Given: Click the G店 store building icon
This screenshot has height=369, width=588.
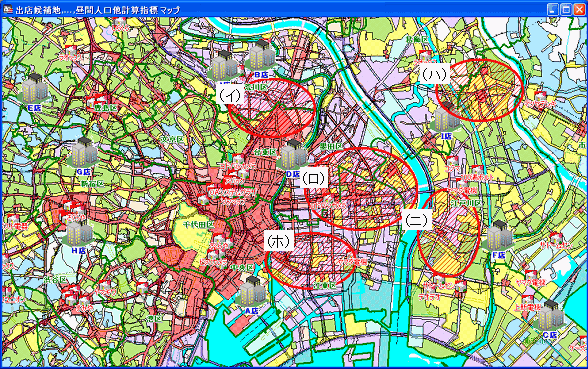Looking at the screenshot, I should coord(84,152).
